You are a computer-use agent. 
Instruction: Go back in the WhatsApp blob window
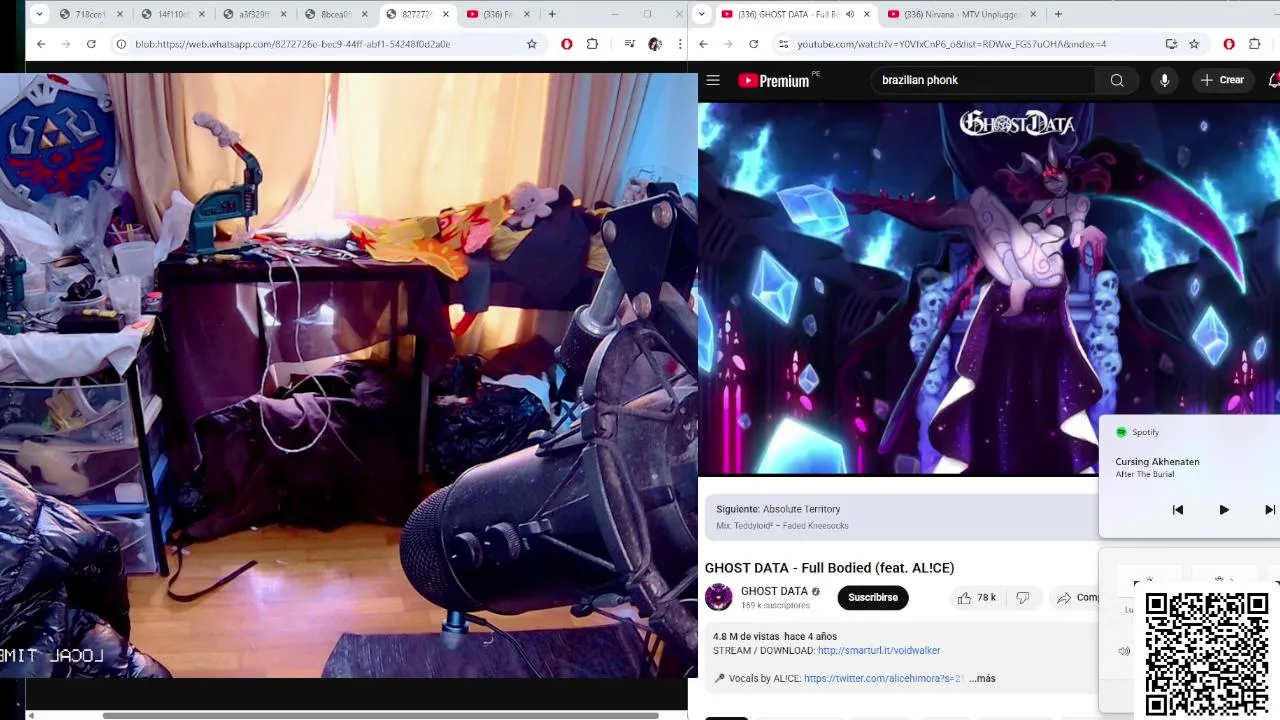click(41, 44)
